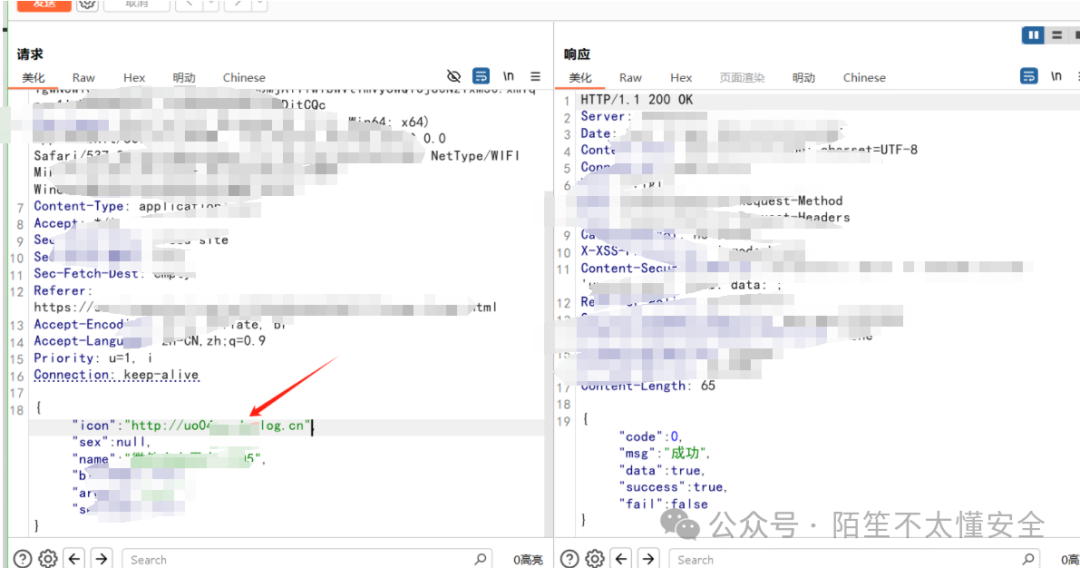Switch request view to Raw tab
1080x568 pixels.
pyautogui.click(x=83, y=78)
